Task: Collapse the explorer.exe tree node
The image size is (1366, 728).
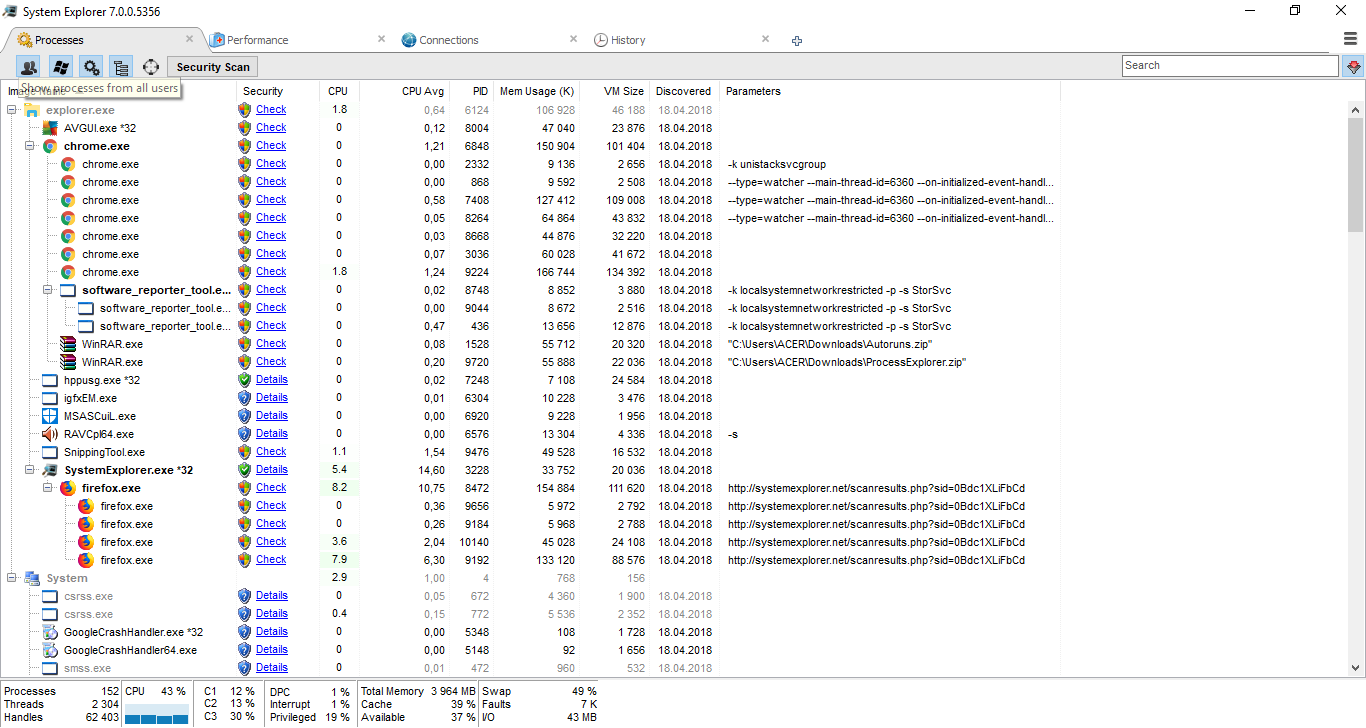Action: pyautogui.click(x=12, y=110)
